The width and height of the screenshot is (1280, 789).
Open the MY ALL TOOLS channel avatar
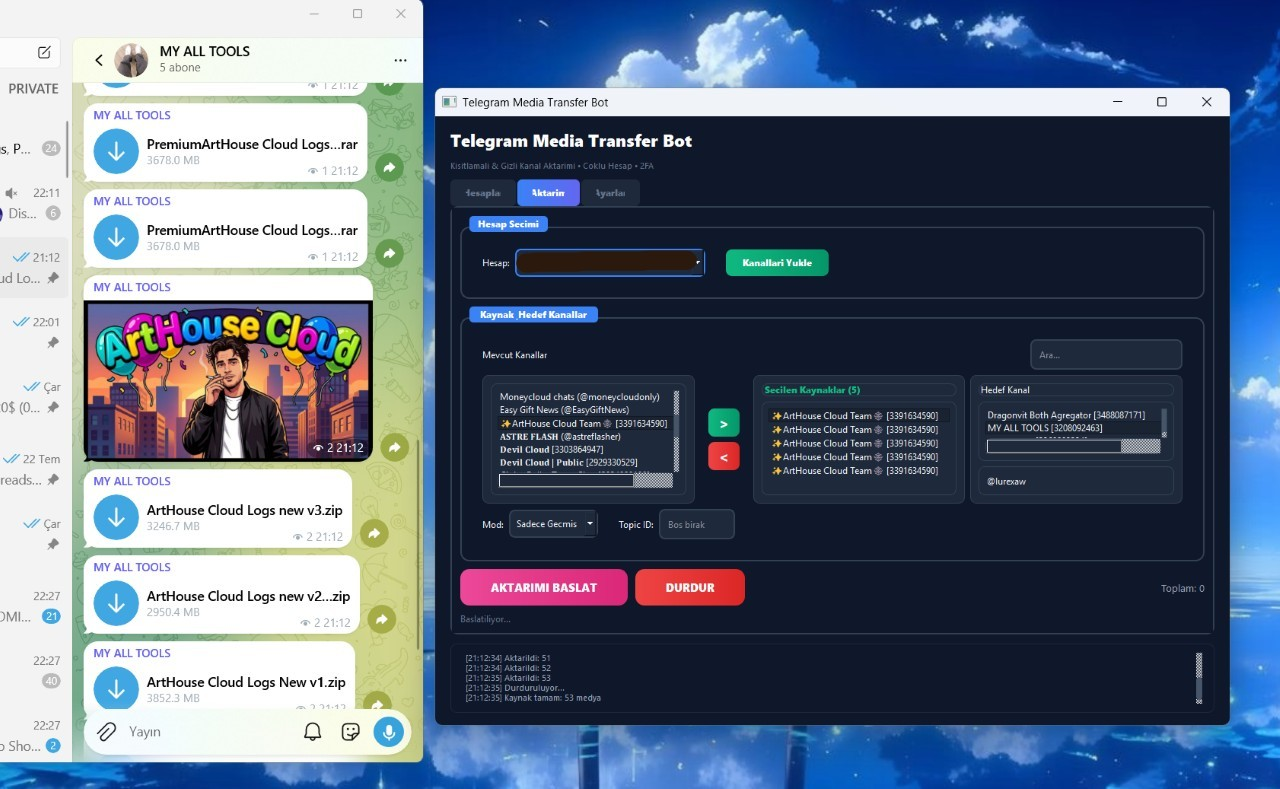click(132, 60)
